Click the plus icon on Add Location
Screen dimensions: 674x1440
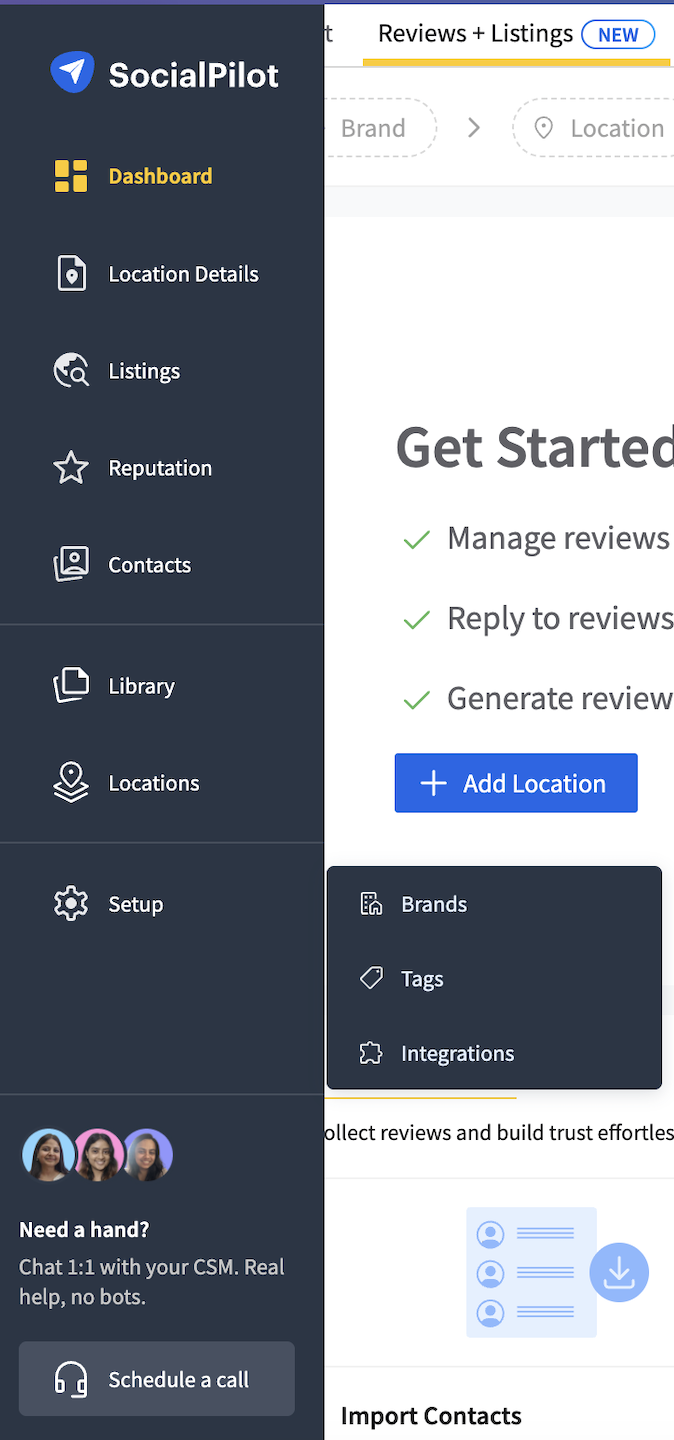pos(433,783)
